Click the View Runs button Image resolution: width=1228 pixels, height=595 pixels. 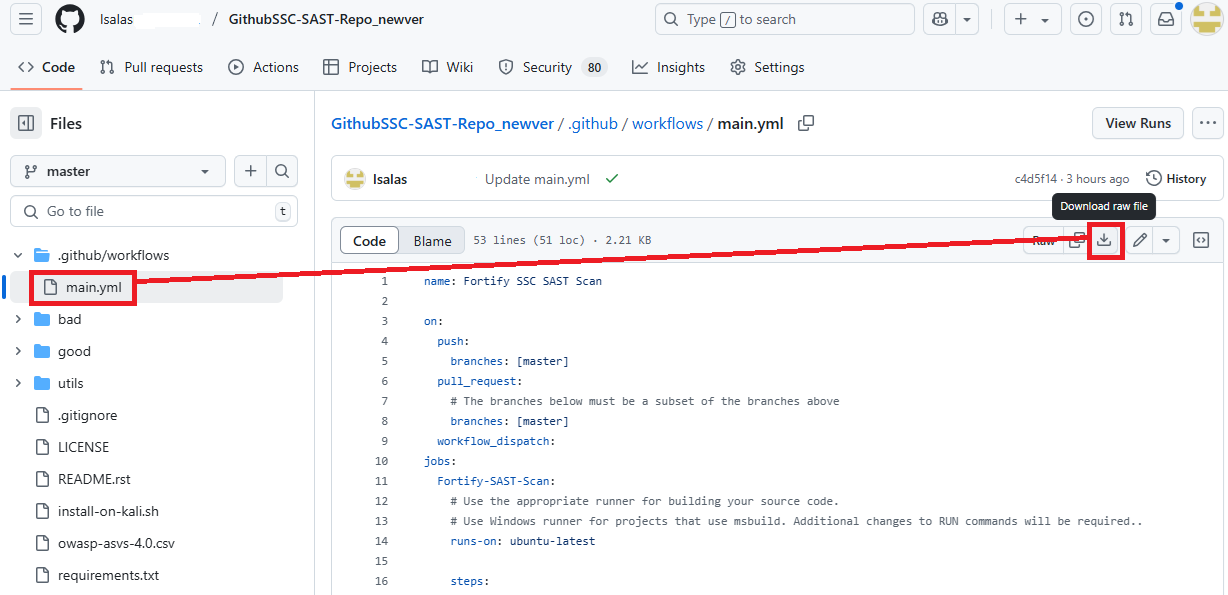1138,123
